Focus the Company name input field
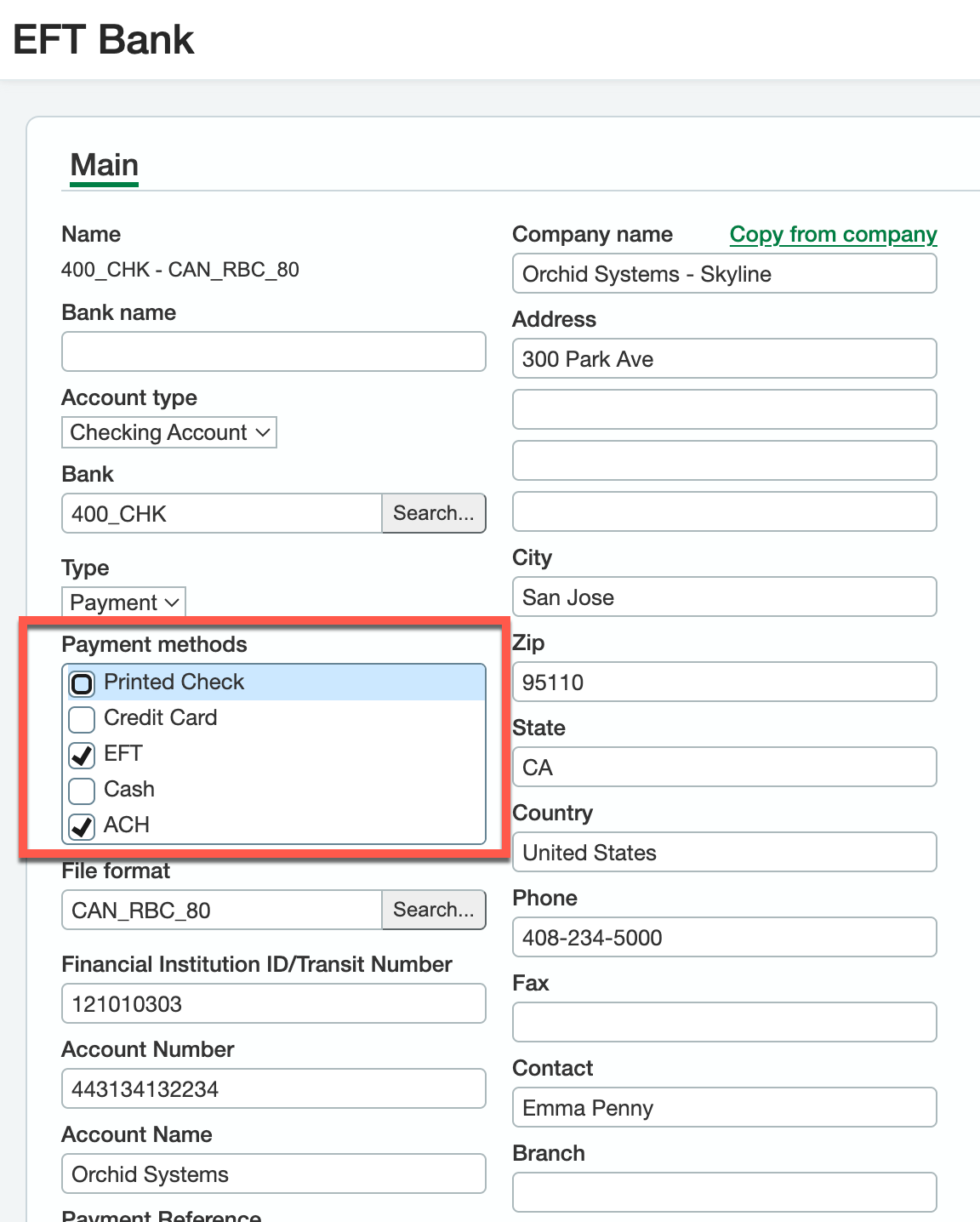The image size is (980, 1222). (x=724, y=274)
